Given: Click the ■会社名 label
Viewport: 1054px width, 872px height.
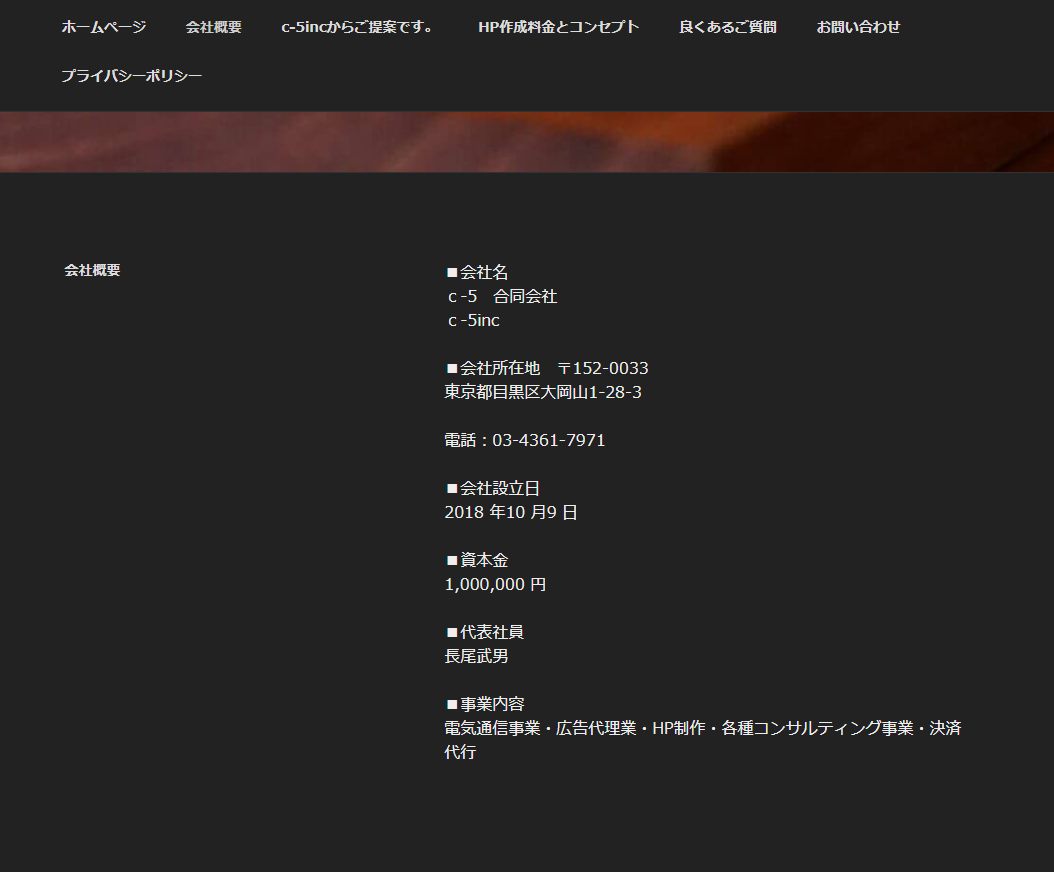Looking at the screenshot, I should click(477, 272).
